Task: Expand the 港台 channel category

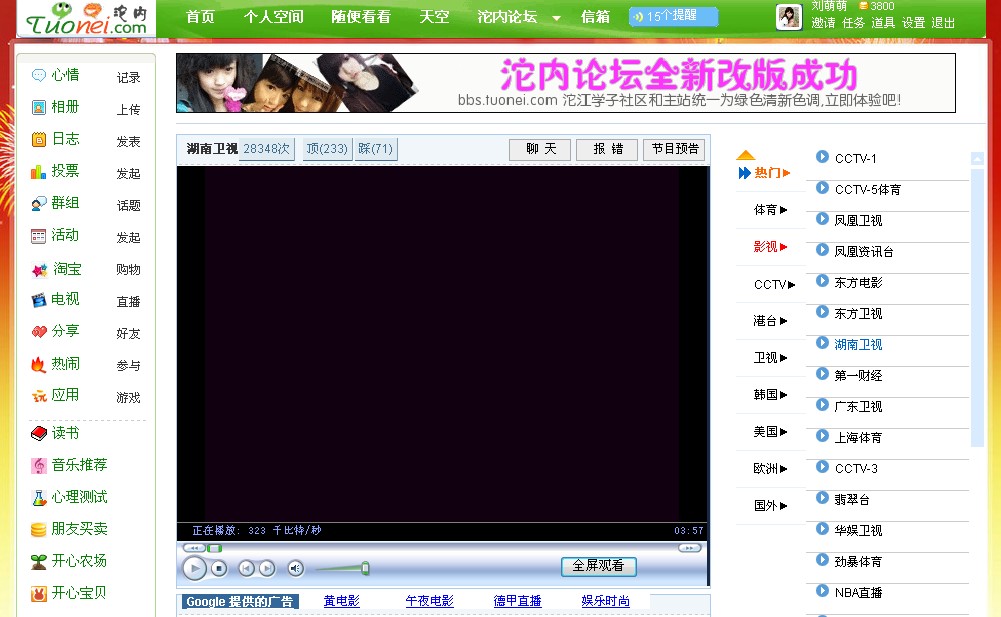Action: 771,321
